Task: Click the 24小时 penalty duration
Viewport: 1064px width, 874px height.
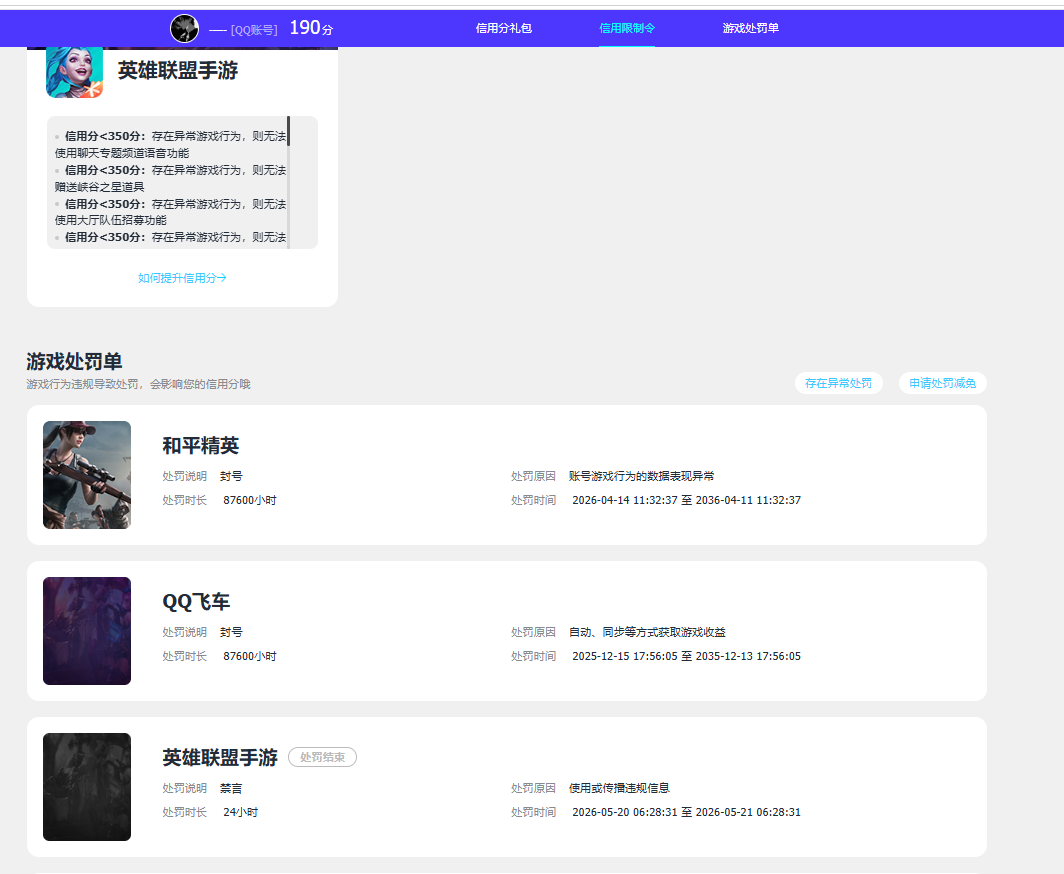Action: (x=241, y=812)
